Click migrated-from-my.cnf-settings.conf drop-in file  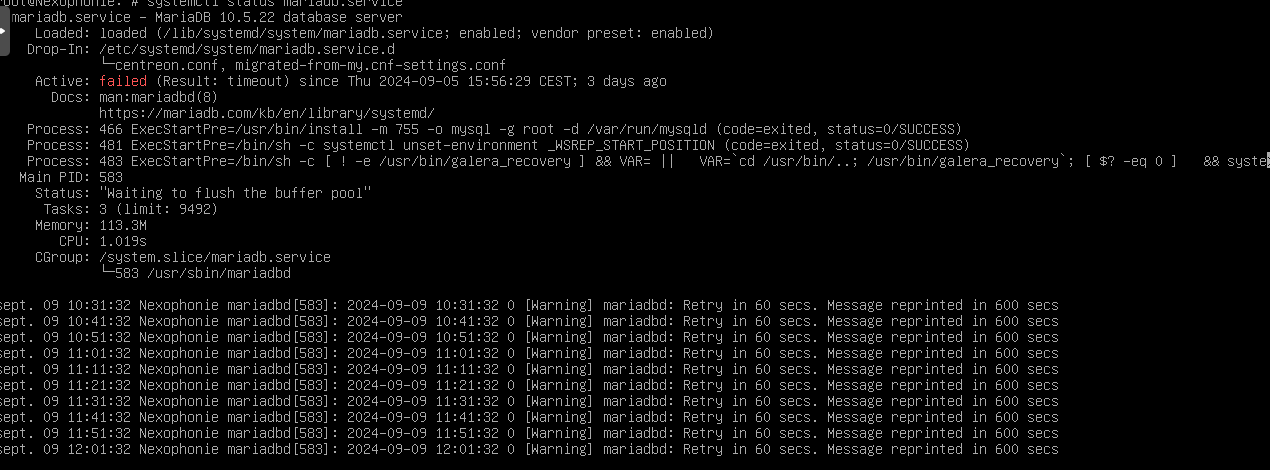coord(371,65)
